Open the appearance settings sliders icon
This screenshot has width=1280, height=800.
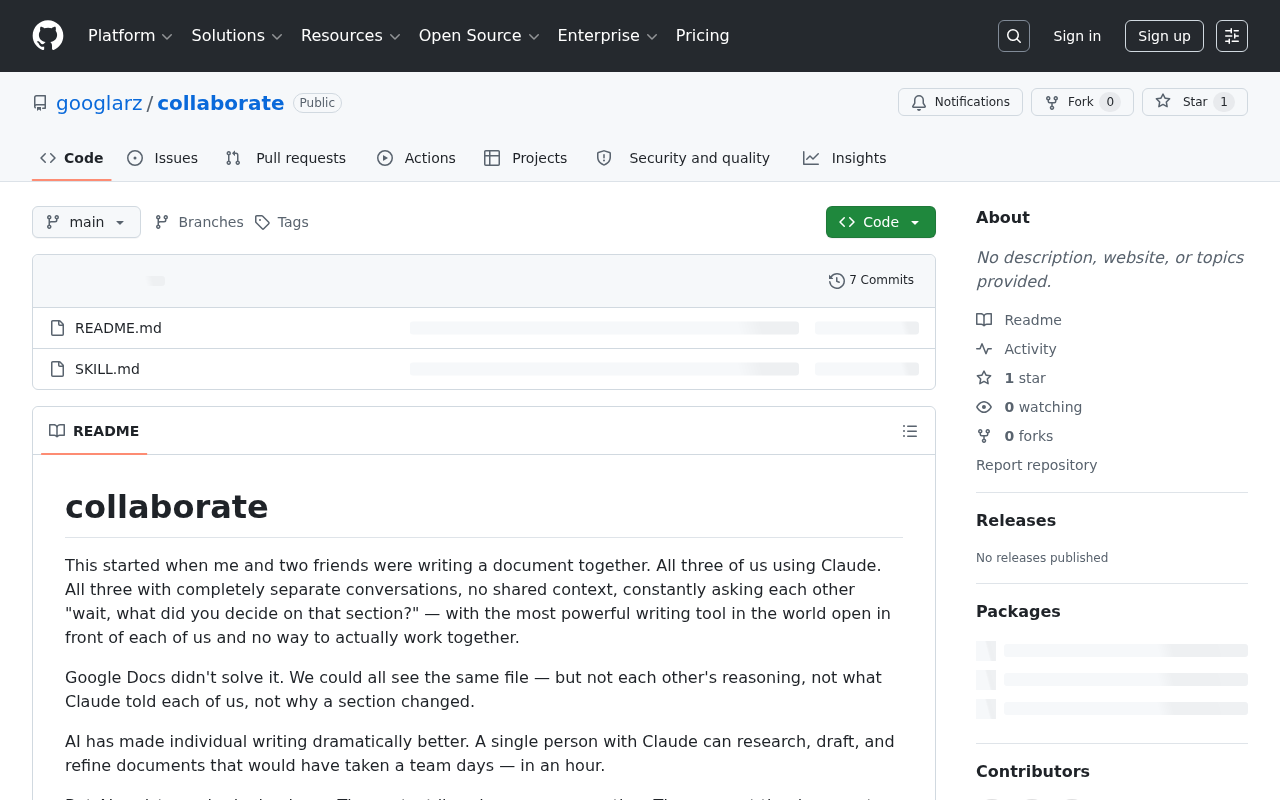point(1232,36)
